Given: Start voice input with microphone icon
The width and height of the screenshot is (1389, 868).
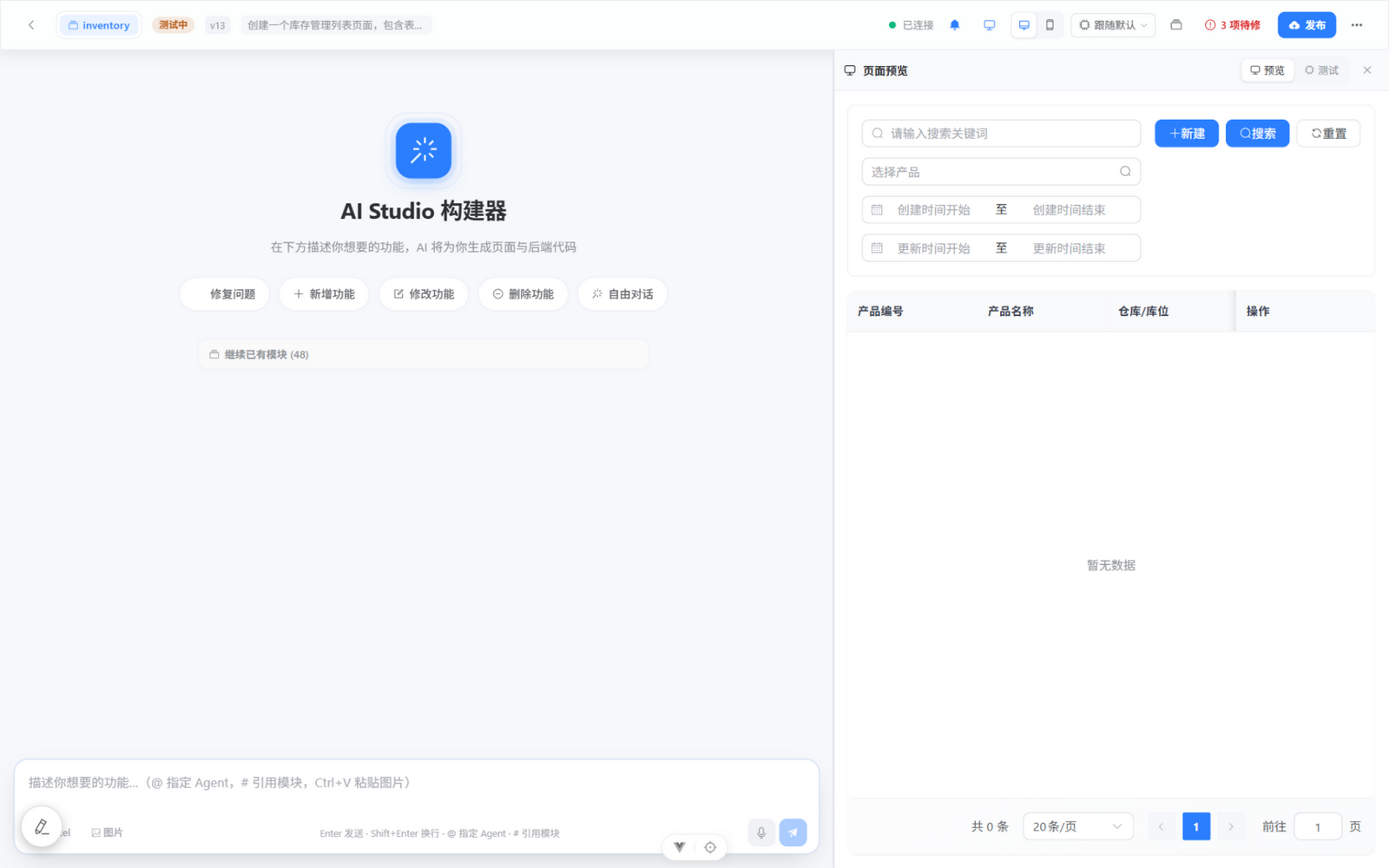Looking at the screenshot, I should tap(761, 832).
